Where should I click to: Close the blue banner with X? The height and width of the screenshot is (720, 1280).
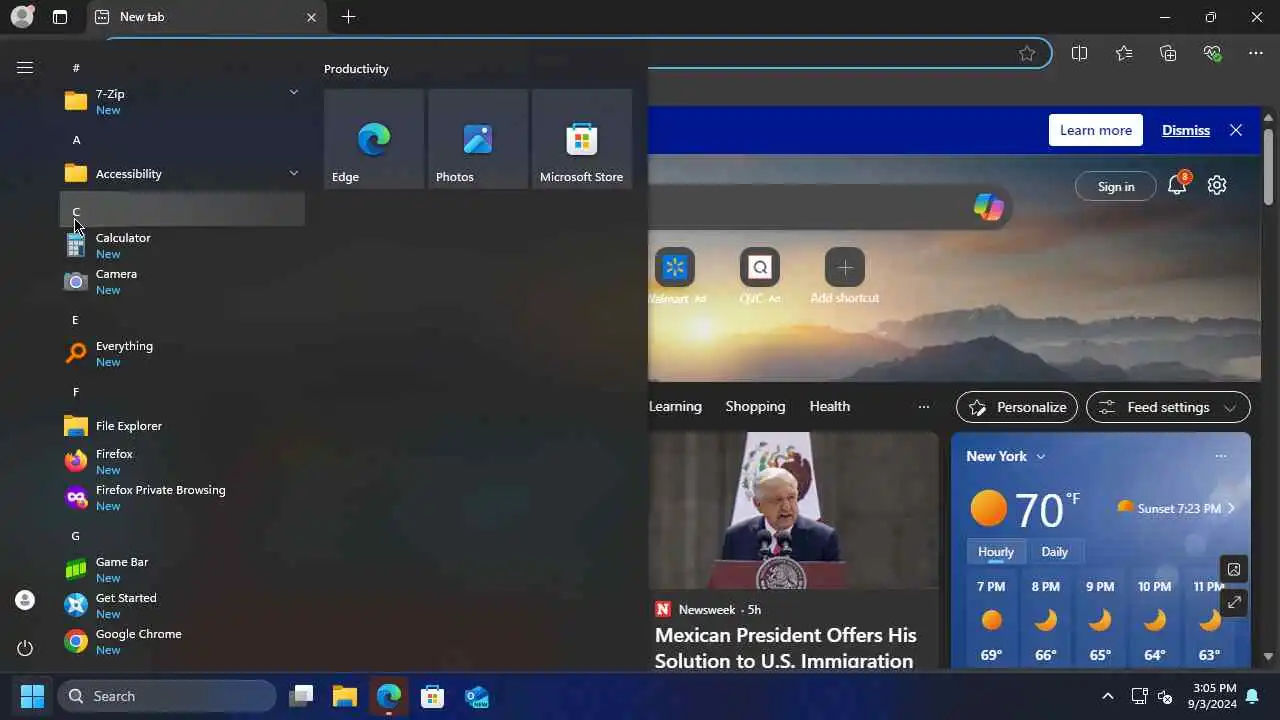pyautogui.click(x=1236, y=130)
